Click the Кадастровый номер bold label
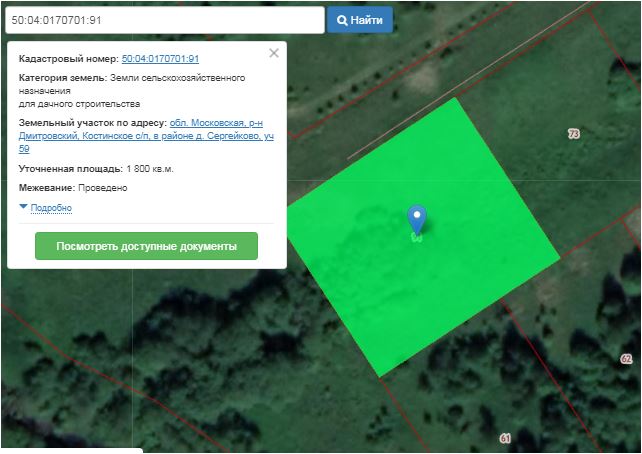 click(68, 59)
